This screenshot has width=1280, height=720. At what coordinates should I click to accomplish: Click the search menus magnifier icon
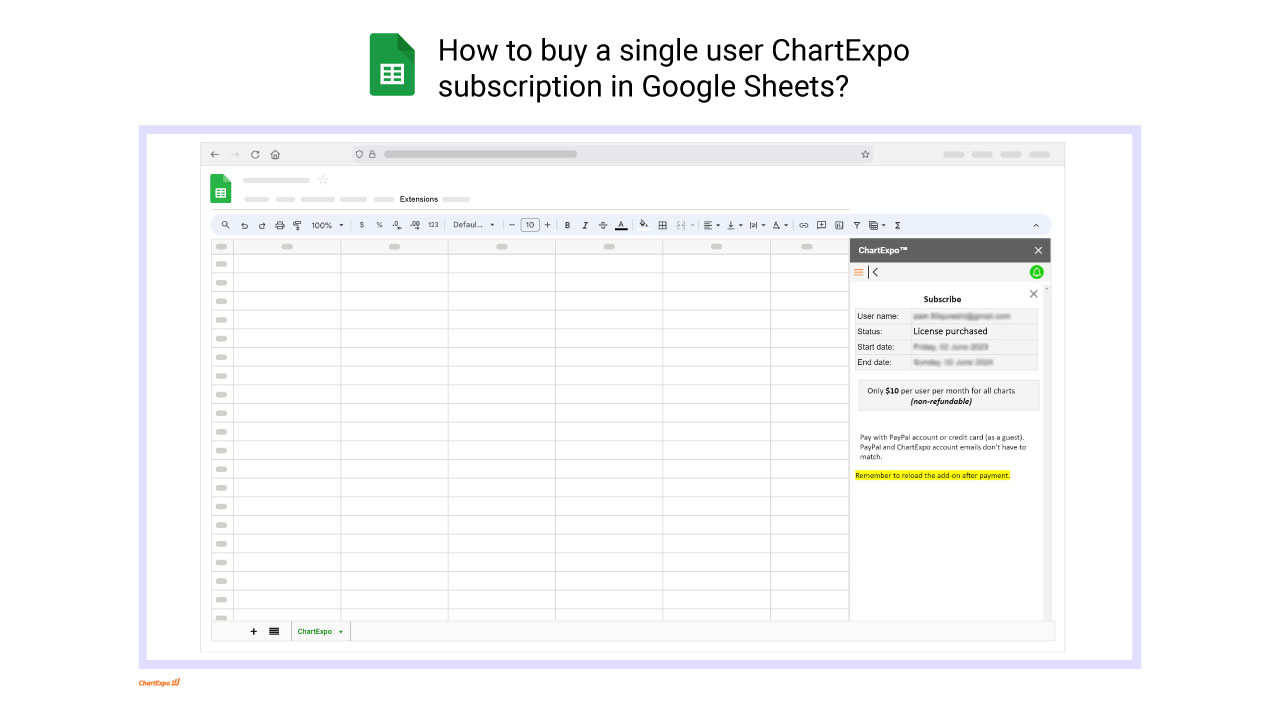226,225
